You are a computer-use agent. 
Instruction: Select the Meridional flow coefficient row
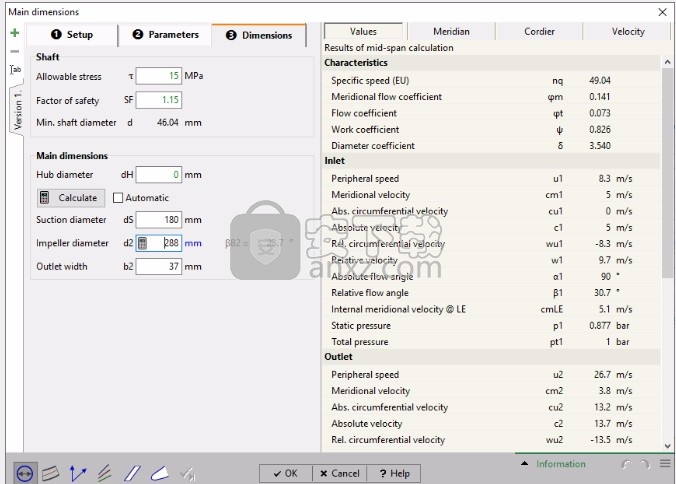[491, 97]
